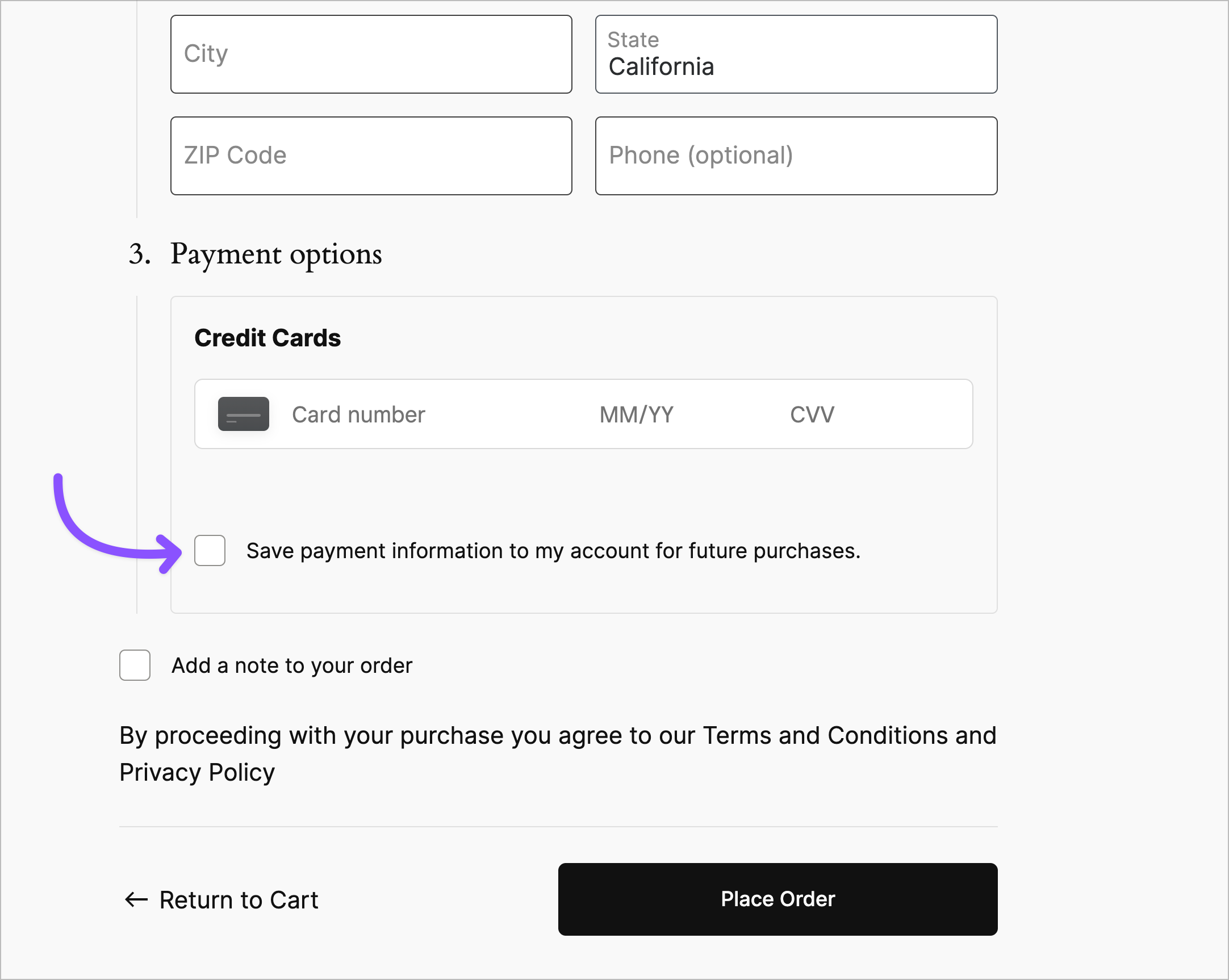The image size is (1229, 980).
Task: Click the ZIP Code entry box
Action: (370, 156)
